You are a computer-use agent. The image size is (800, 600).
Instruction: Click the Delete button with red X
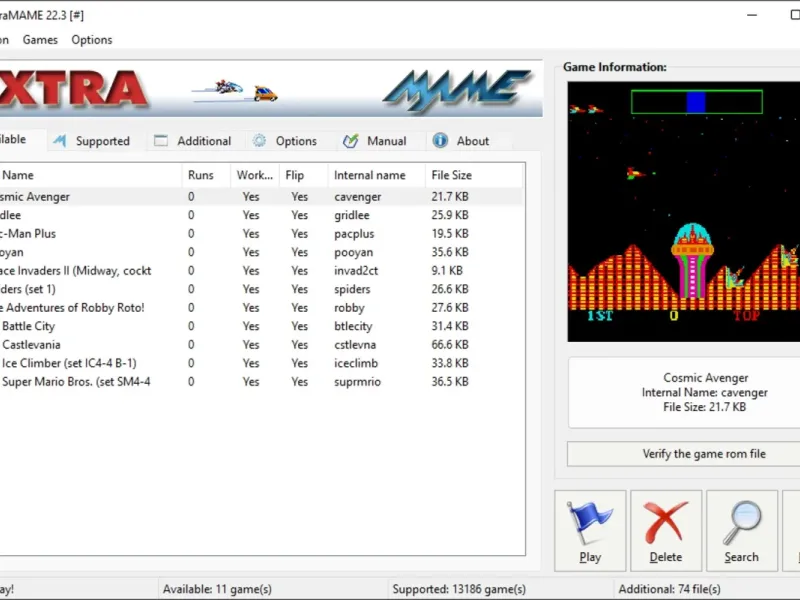pos(666,531)
